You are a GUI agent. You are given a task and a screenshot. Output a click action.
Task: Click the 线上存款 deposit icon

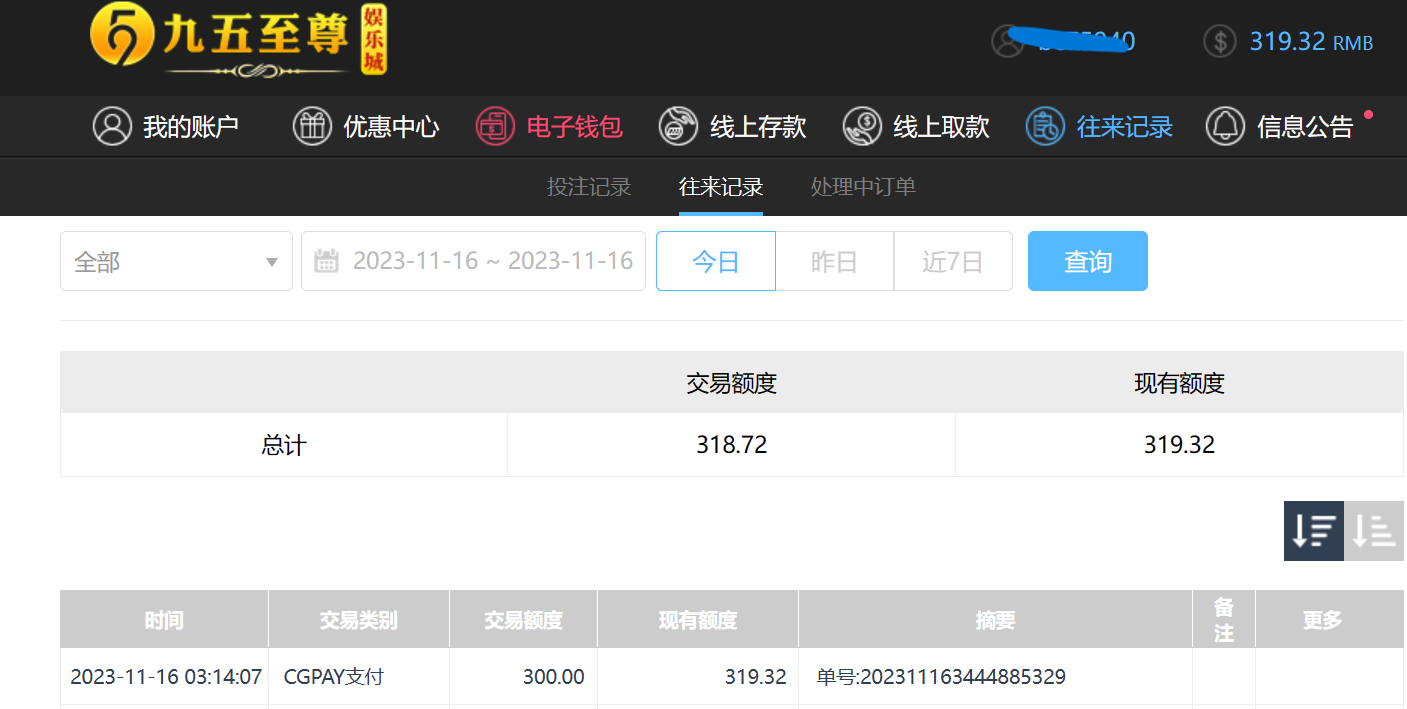click(678, 126)
